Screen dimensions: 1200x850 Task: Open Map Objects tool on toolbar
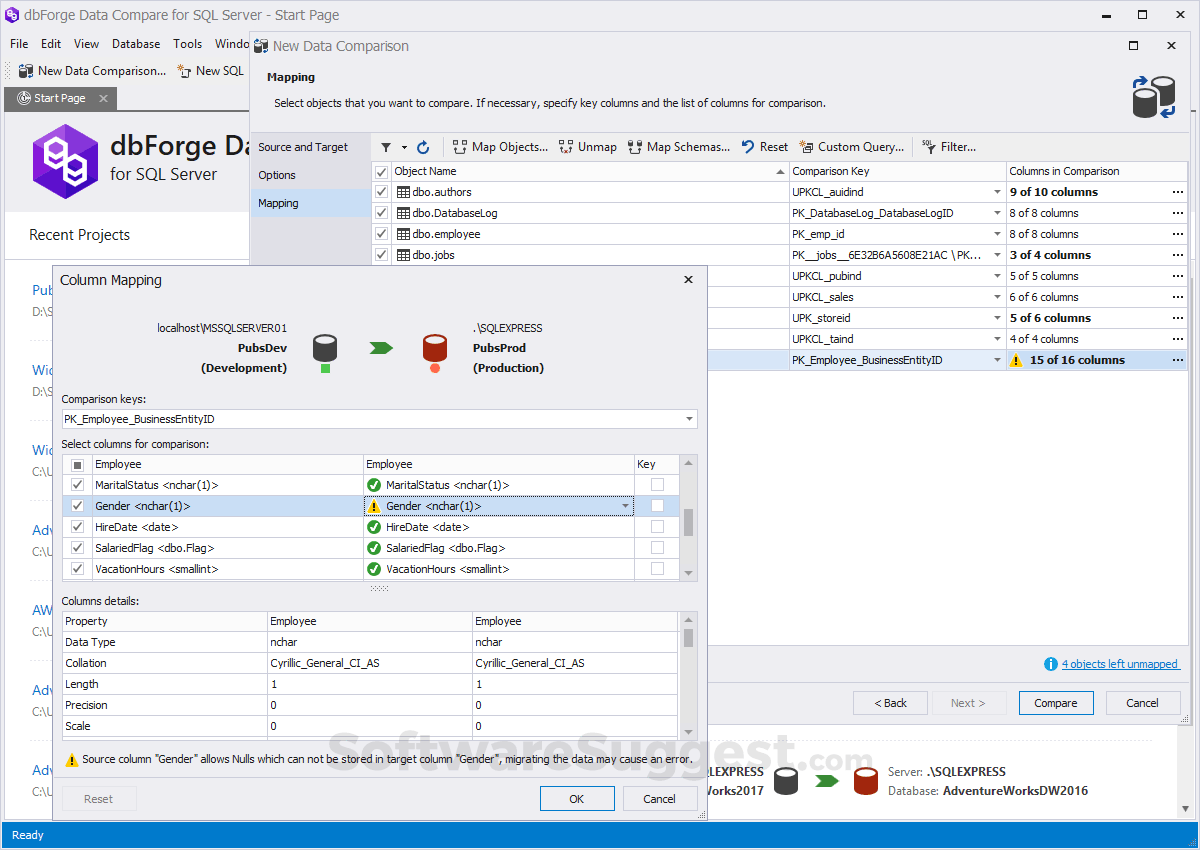pyautogui.click(x=500, y=147)
